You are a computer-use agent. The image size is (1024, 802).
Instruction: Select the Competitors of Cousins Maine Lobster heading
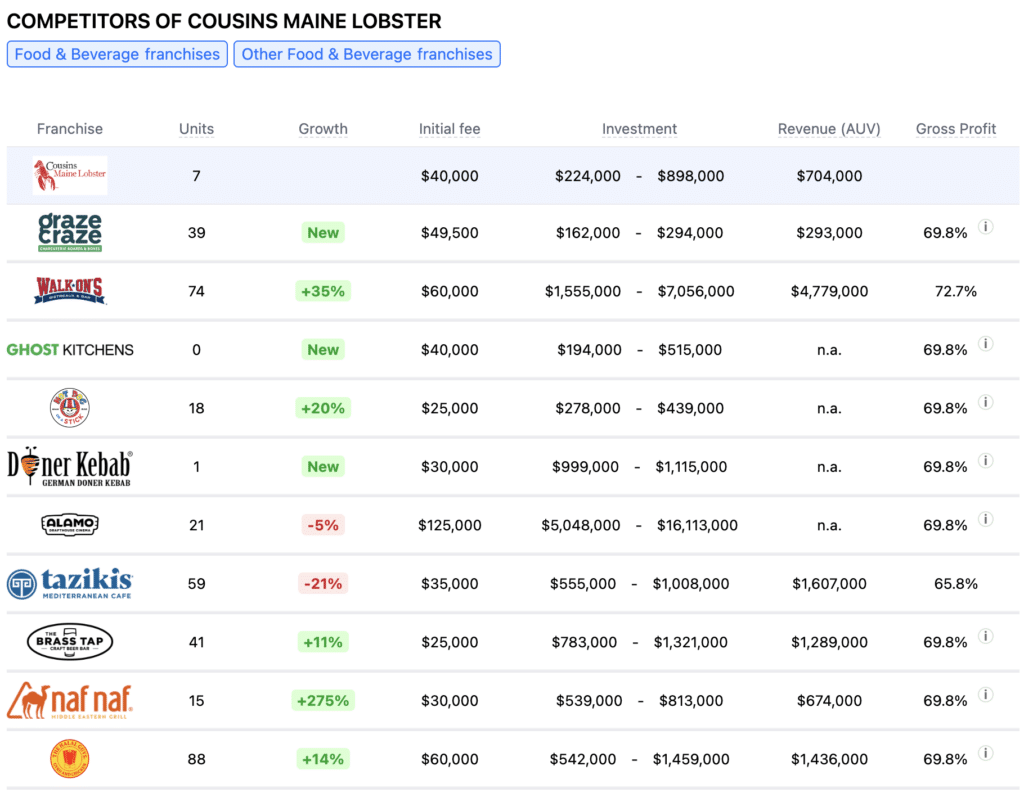[224, 21]
